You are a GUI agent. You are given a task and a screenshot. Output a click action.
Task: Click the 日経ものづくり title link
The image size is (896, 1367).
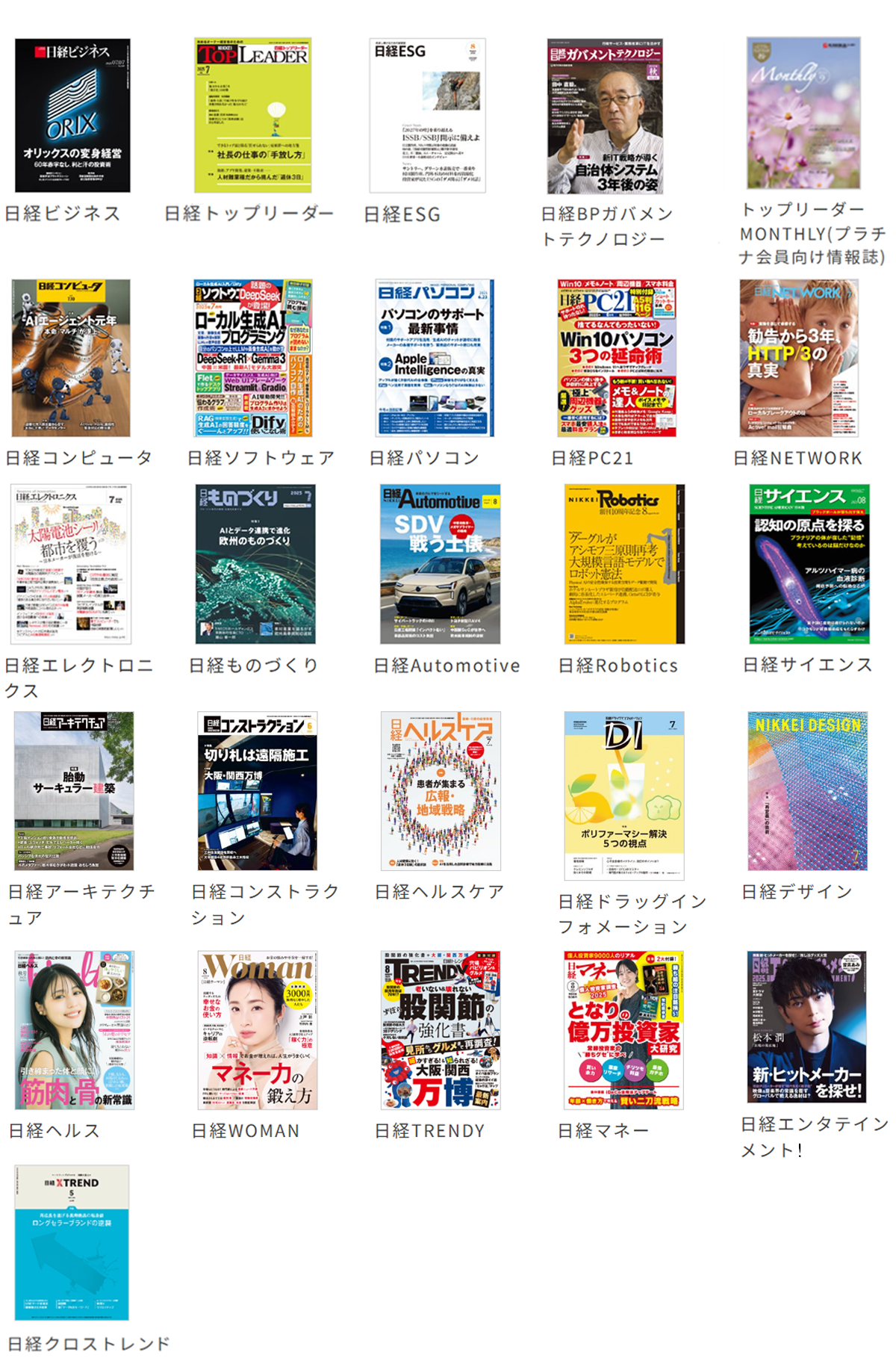pos(254,666)
